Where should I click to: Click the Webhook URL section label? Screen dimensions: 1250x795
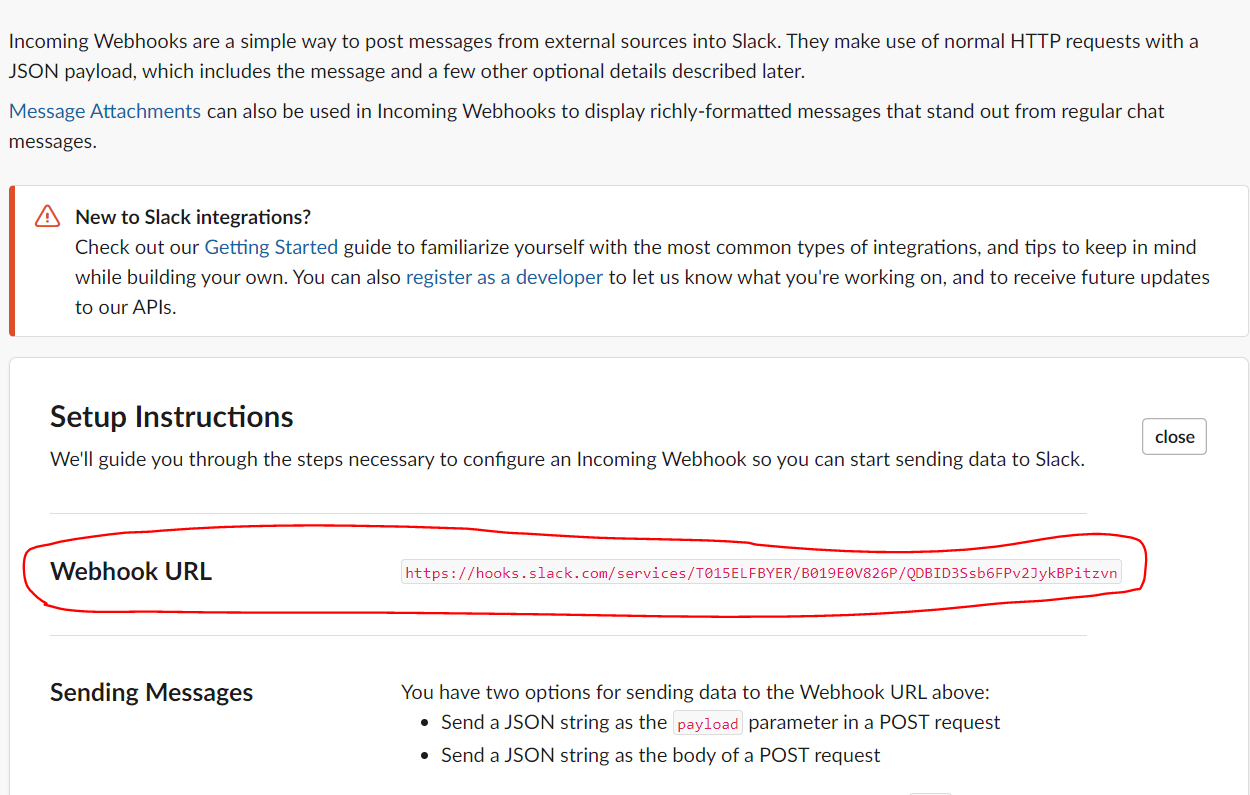pos(131,571)
